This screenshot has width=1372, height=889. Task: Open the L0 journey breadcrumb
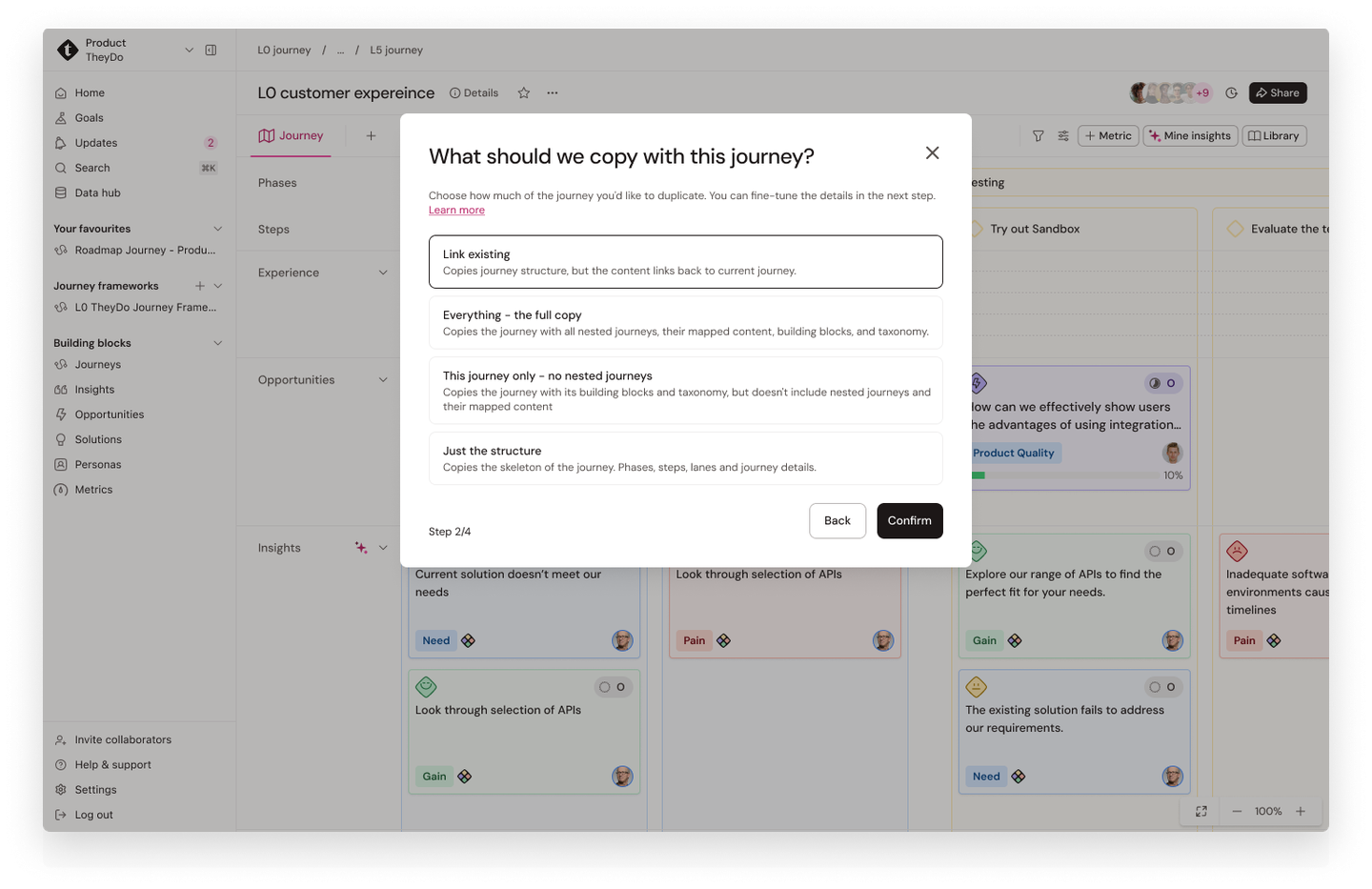tap(284, 50)
